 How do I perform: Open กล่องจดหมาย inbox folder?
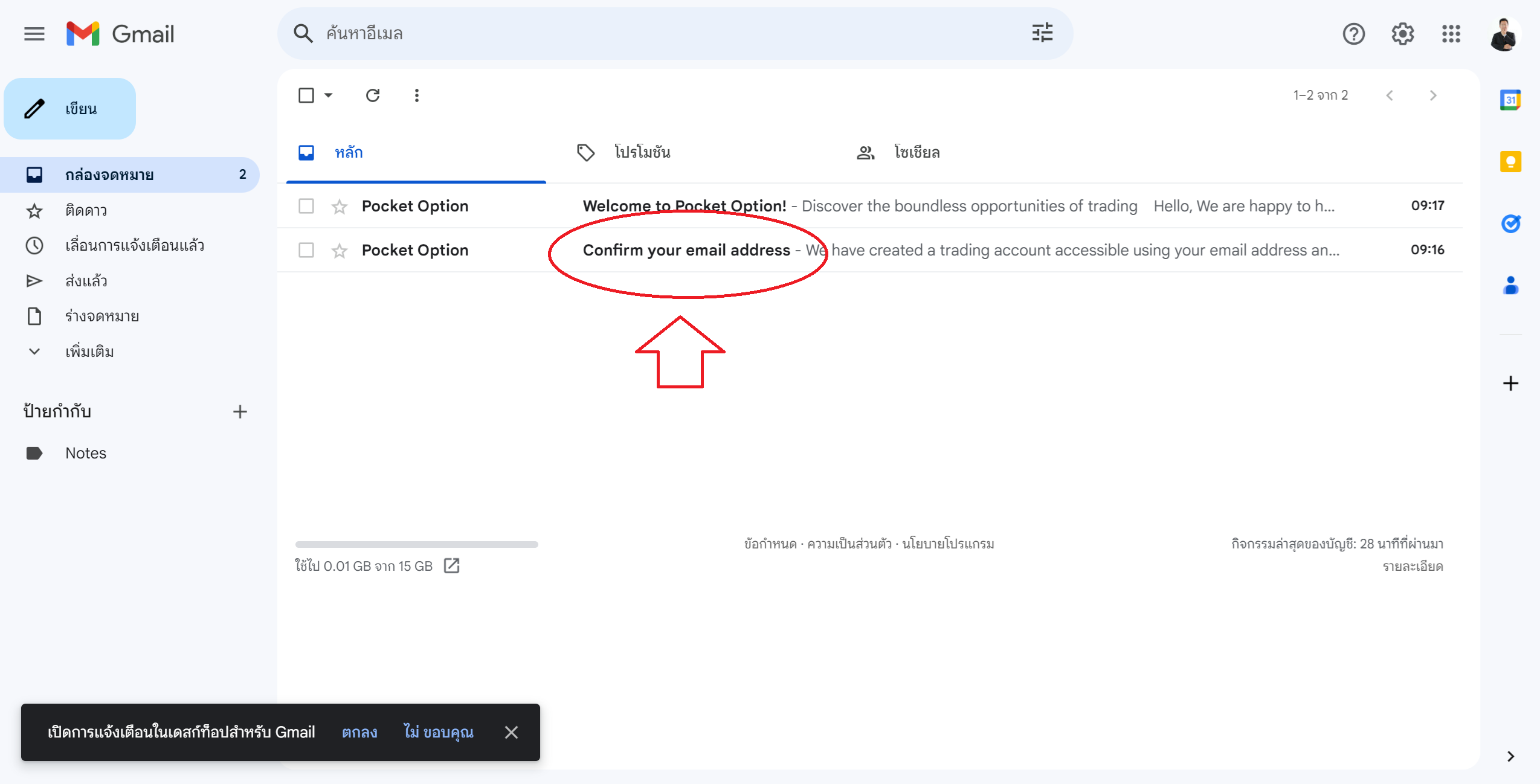click(x=130, y=175)
